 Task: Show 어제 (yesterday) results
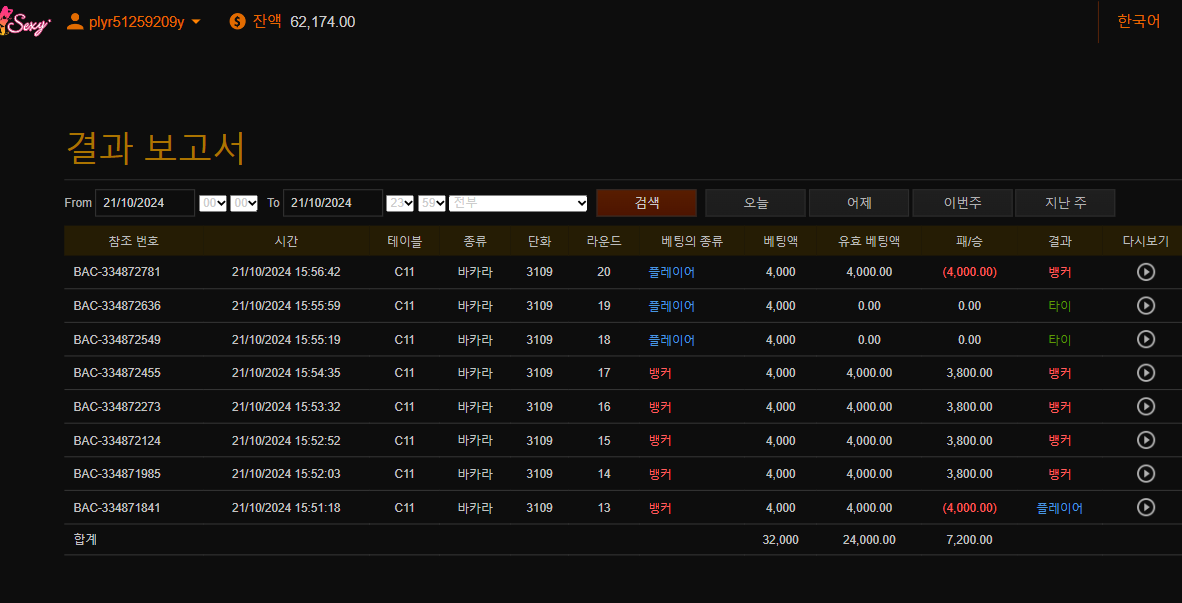[858, 203]
